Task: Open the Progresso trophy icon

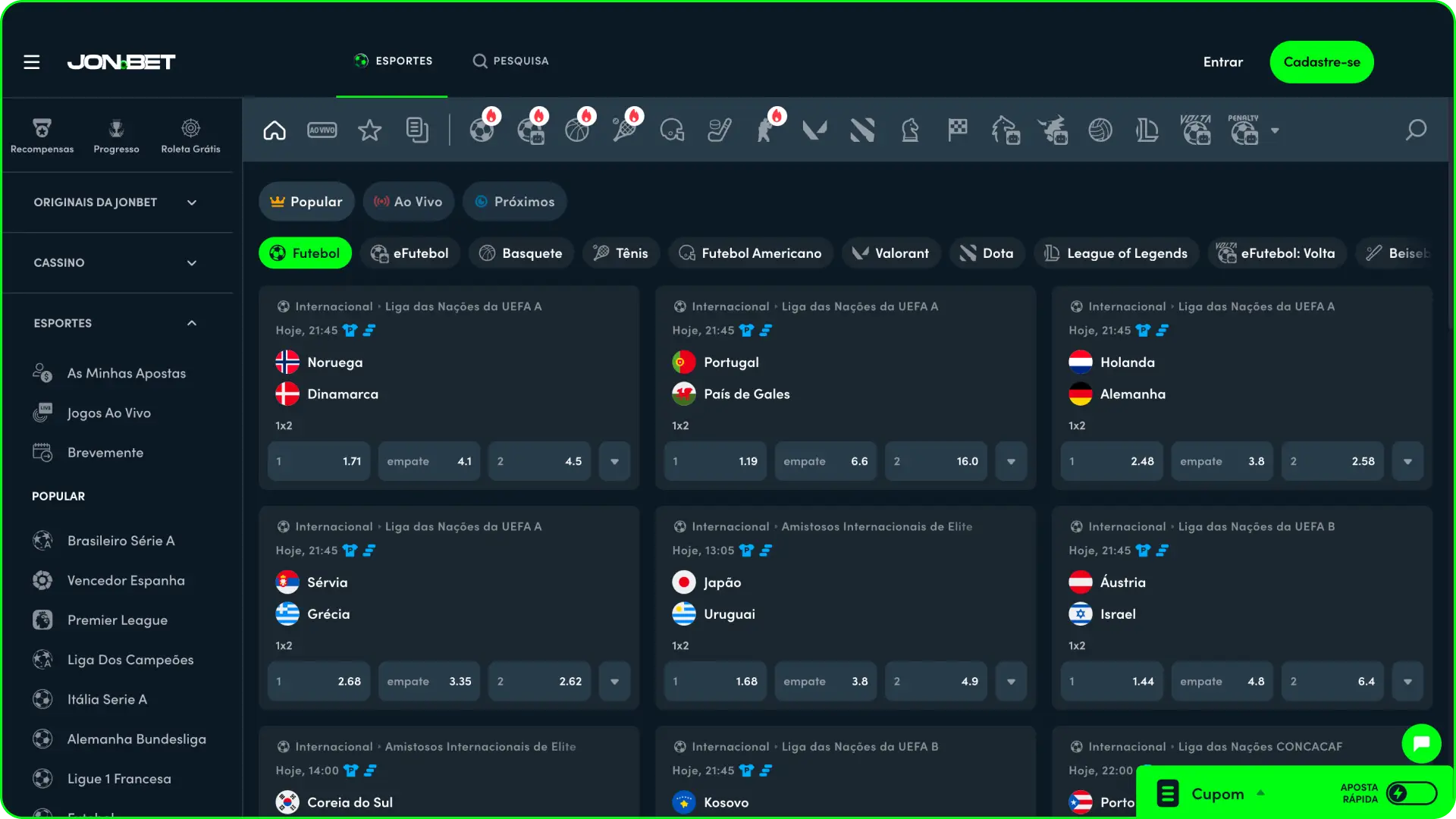Action: click(116, 136)
